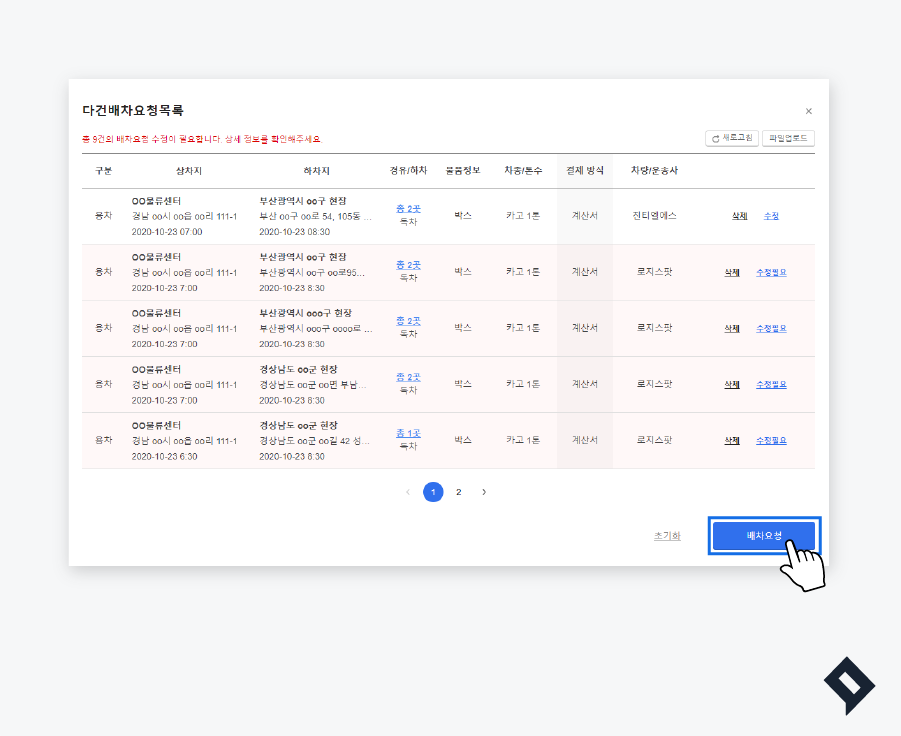The height and width of the screenshot is (736, 901).
Task: Click the 새로고침 refresh button
Action: pos(732,139)
